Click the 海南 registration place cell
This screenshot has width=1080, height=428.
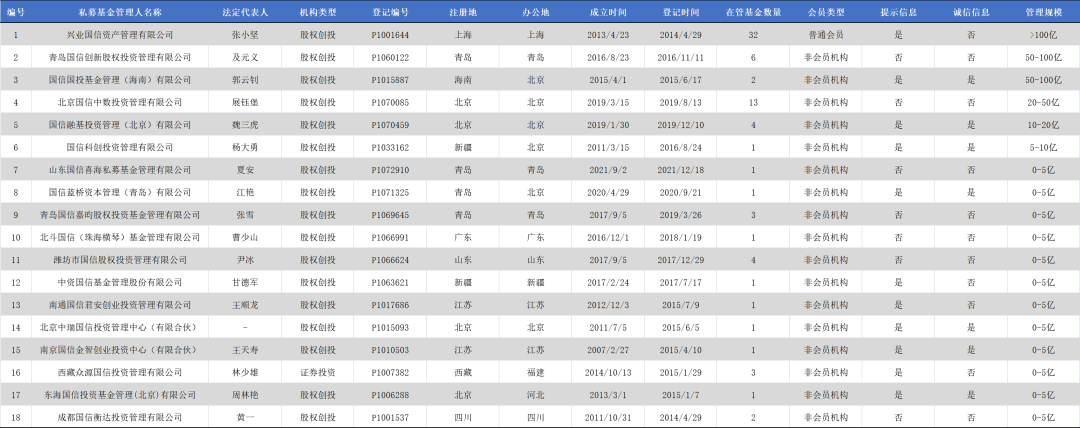point(463,80)
